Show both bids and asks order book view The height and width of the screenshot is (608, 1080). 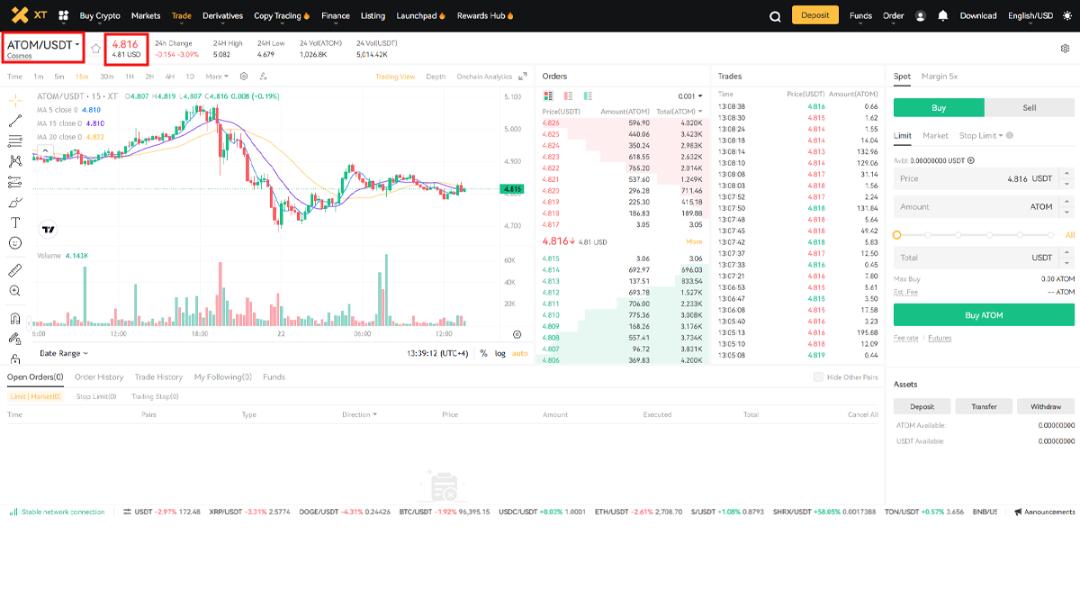(548, 96)
